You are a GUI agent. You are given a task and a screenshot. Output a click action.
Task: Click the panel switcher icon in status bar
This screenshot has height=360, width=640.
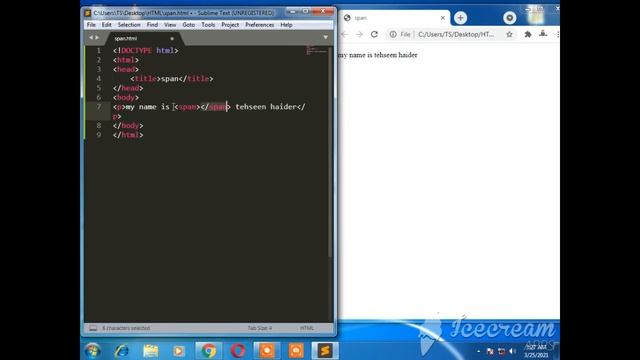point(93,328)
